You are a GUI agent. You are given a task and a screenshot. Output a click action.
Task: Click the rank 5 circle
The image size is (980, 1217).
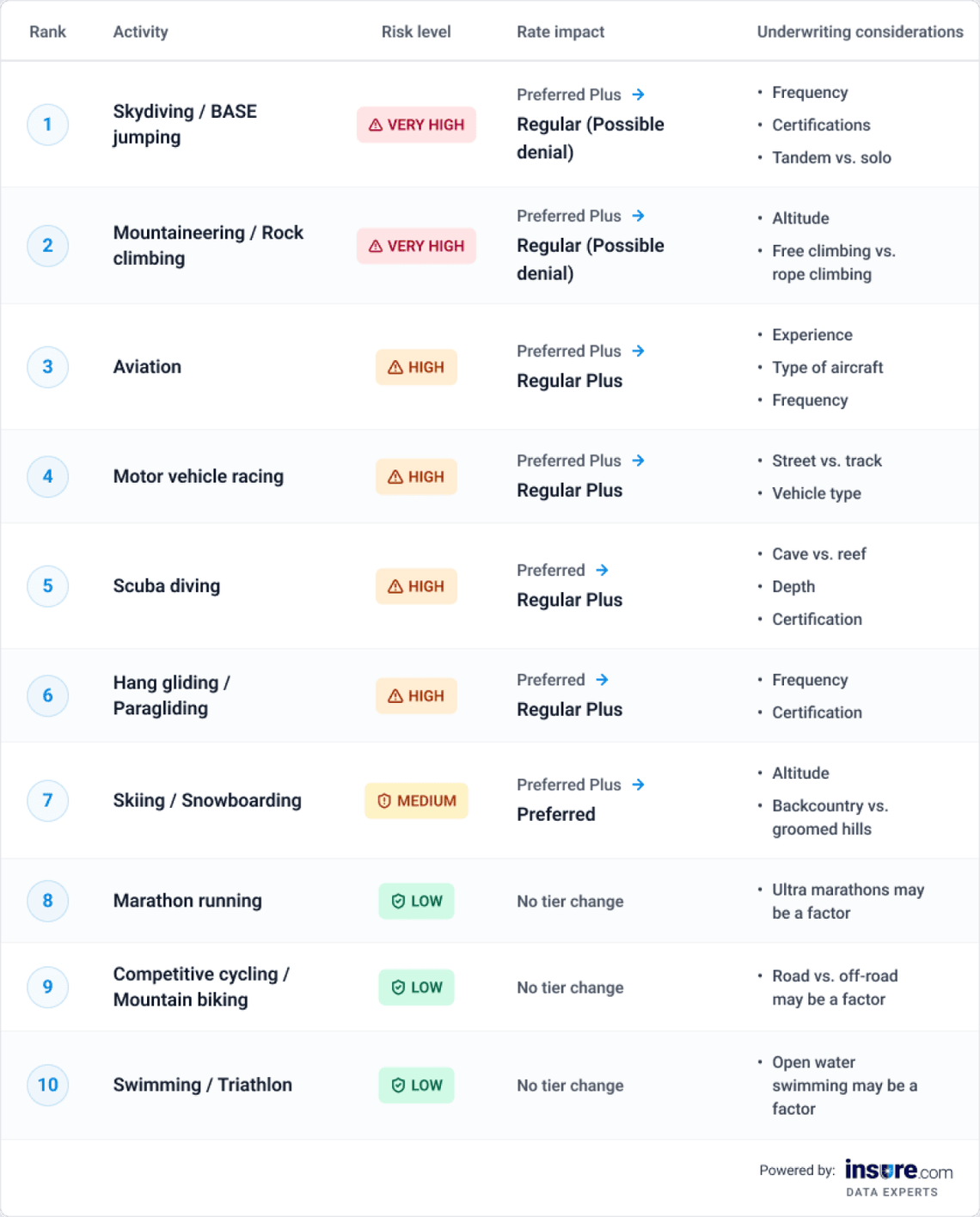[48, 586]
